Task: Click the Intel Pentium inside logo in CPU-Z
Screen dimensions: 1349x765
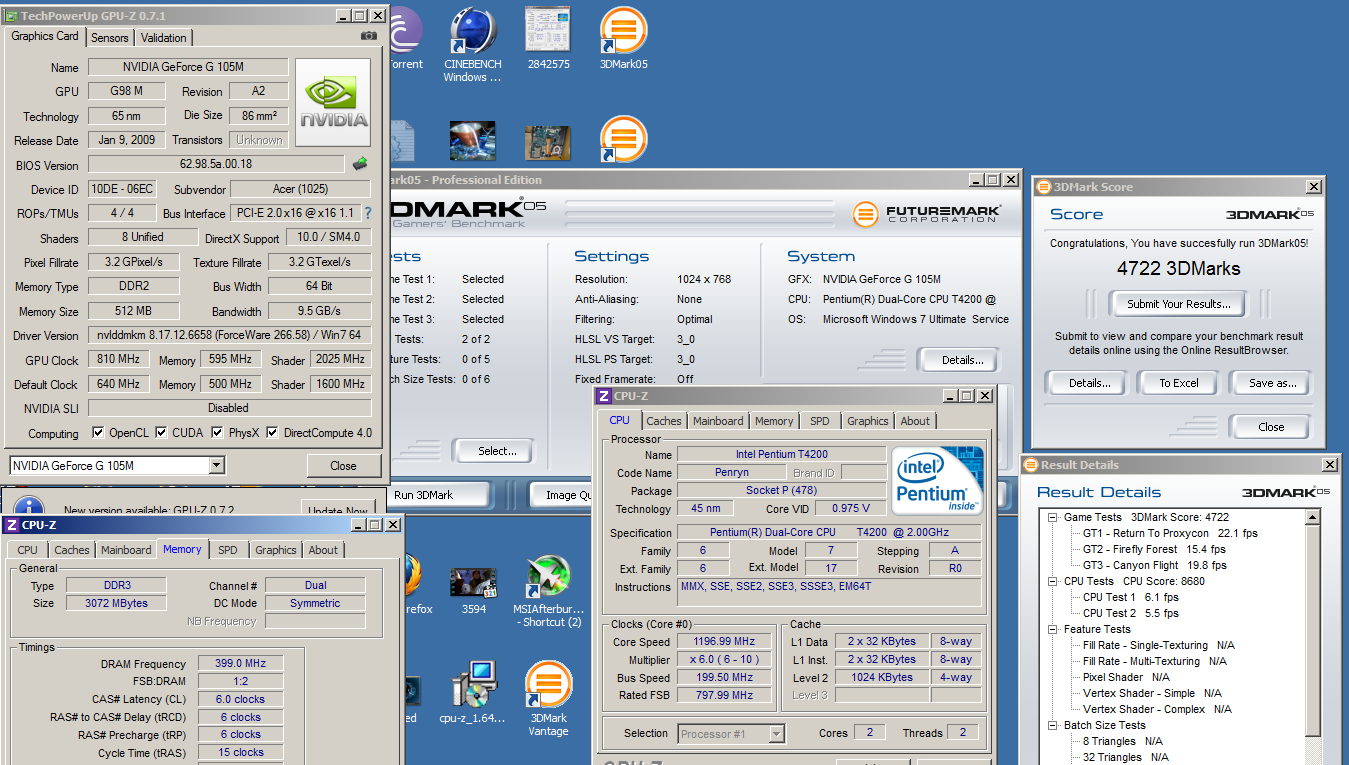Action: pos(937,481)
